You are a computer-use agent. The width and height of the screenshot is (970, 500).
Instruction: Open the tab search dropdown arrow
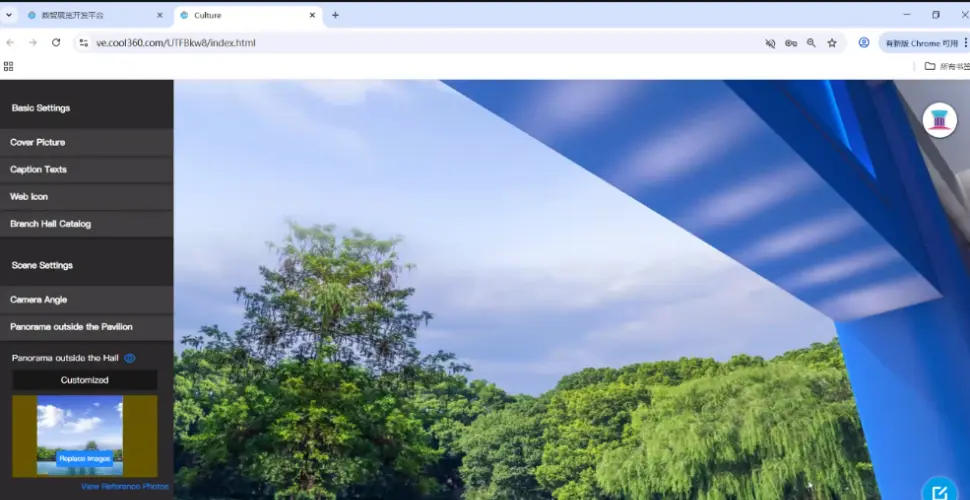[9, 15]
